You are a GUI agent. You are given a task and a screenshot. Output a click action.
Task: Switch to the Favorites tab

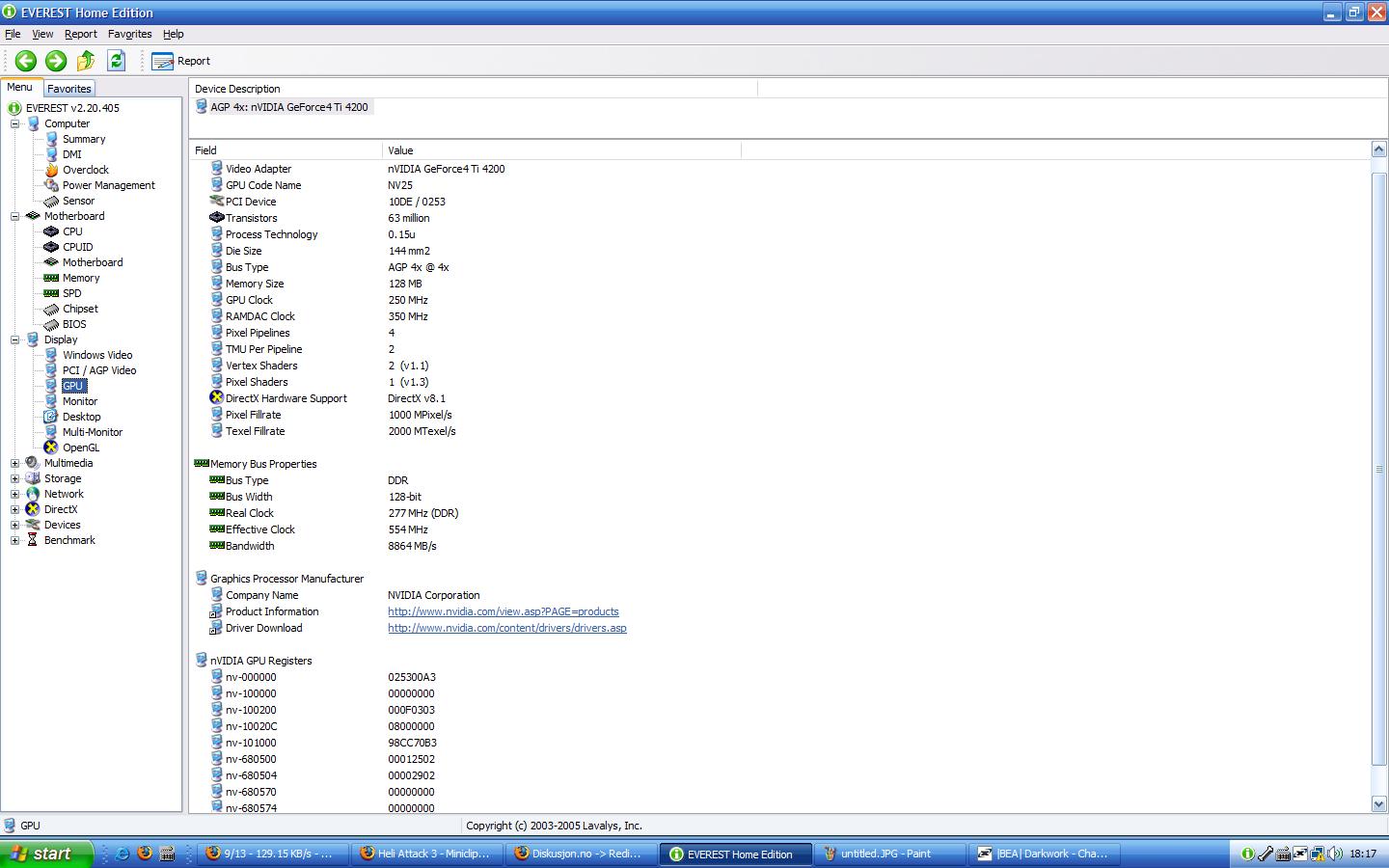(x=69, y=88)
